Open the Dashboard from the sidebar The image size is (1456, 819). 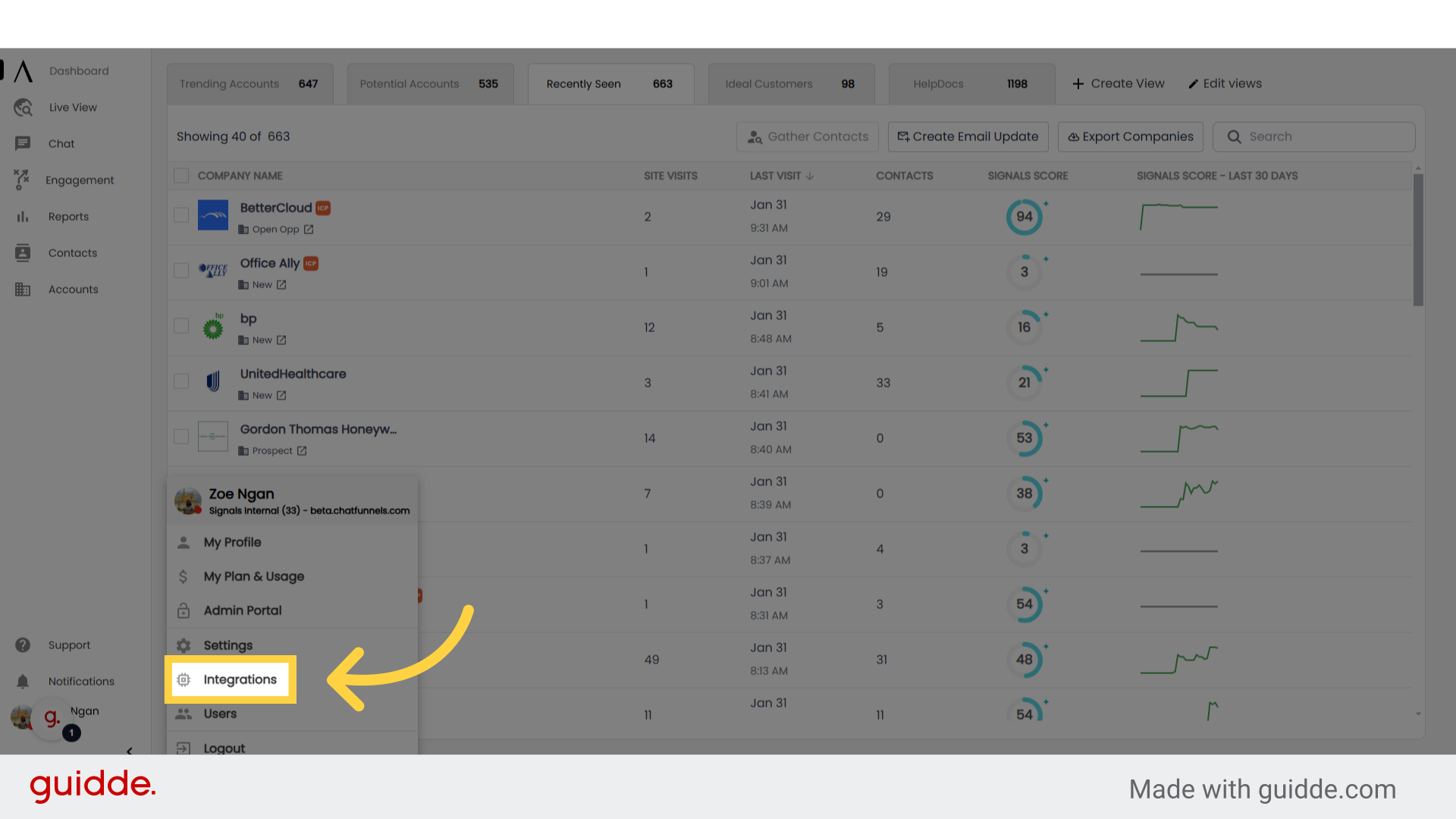(x=79, y=71)
